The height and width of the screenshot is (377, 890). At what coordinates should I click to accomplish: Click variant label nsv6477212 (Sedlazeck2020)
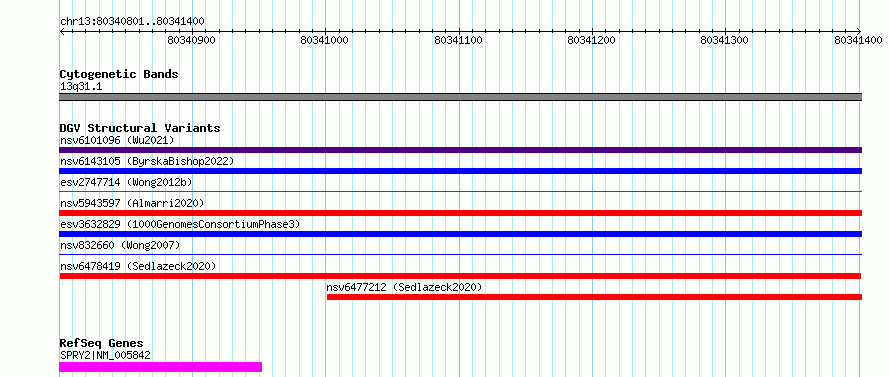point(404,287)
